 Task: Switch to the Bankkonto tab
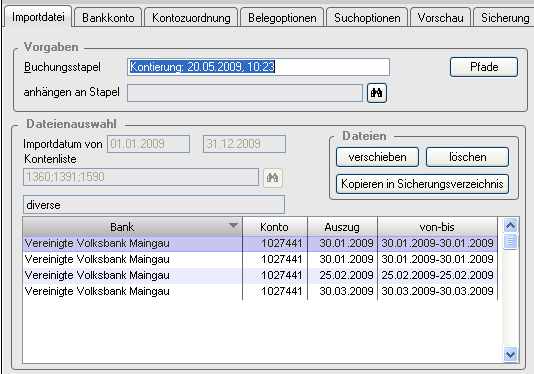pyautogui.click(x=108, y=18)
